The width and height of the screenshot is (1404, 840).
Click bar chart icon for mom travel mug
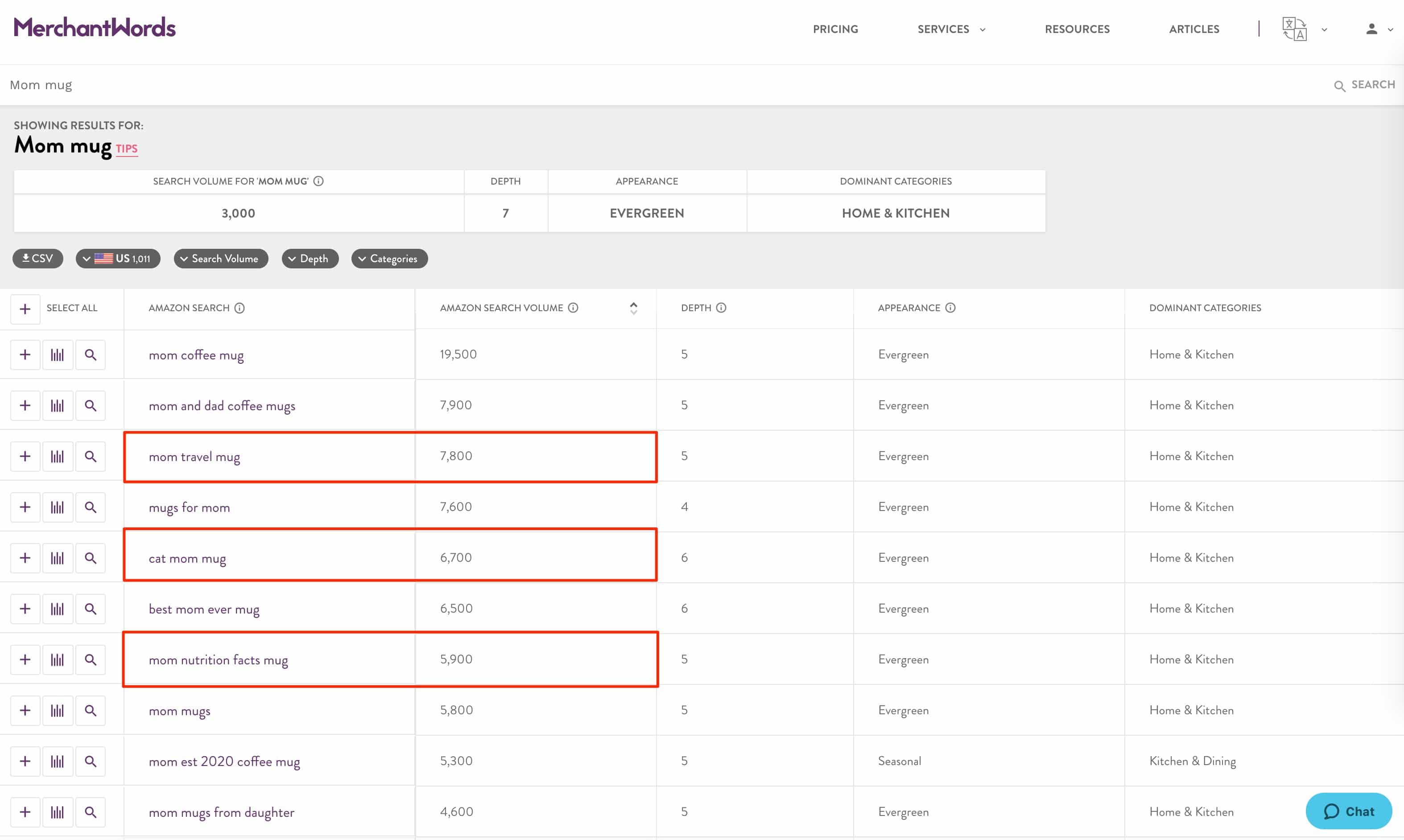(57, 456)
